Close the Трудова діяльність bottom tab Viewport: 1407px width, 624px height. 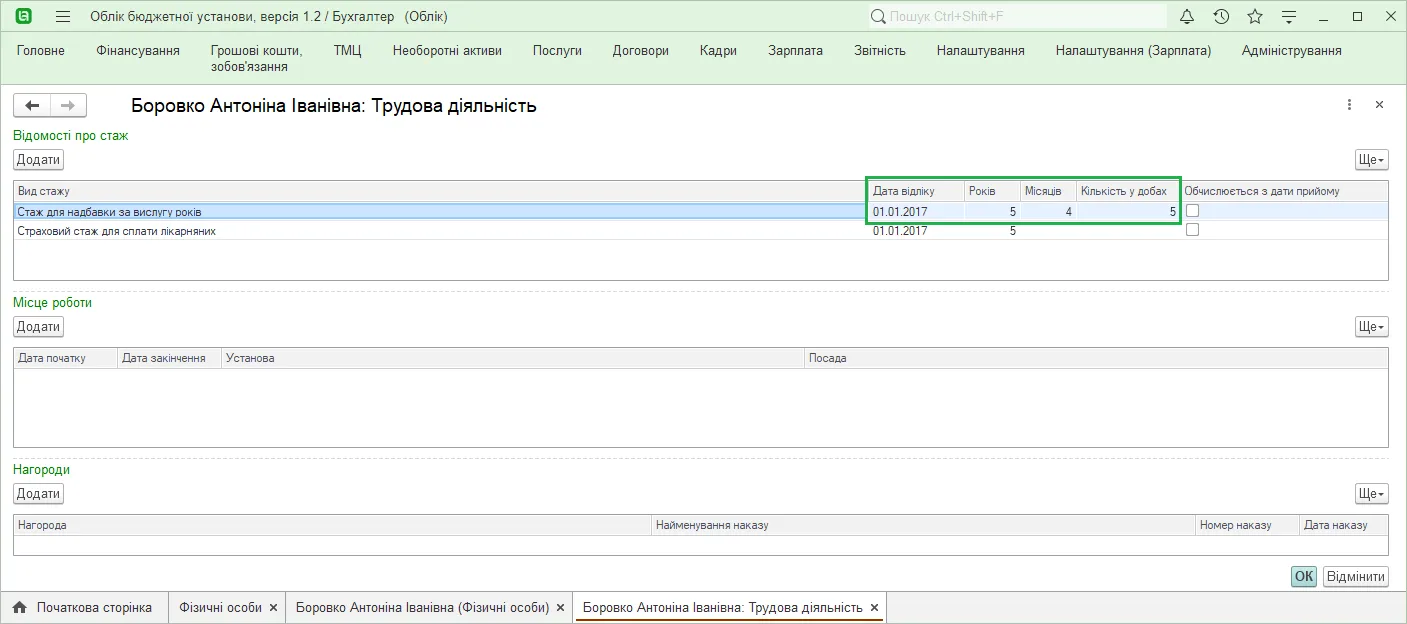(874, 608)
